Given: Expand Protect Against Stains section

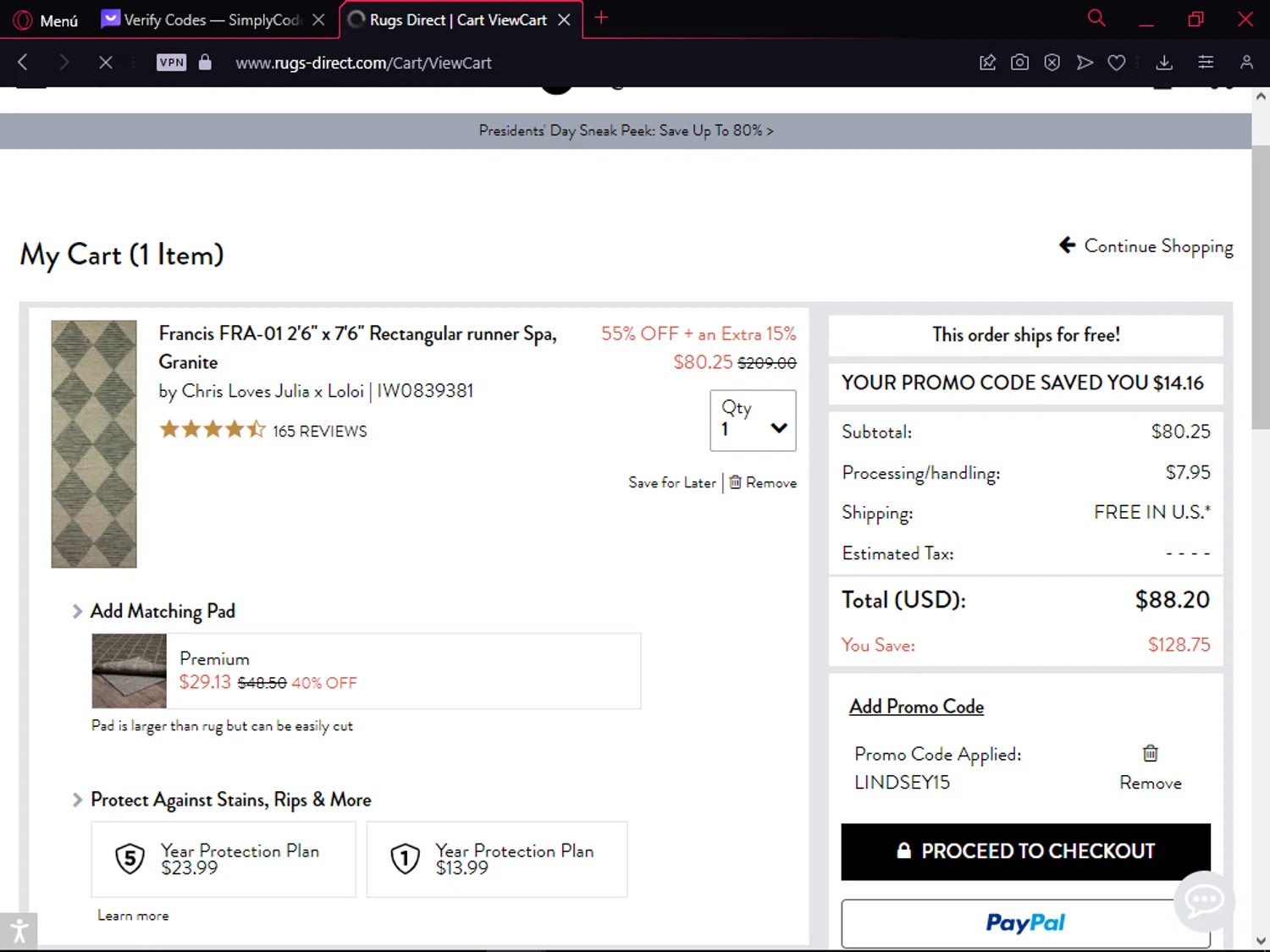Looking at the screenshot, I should pyautogui.click(x=222, y=800).
